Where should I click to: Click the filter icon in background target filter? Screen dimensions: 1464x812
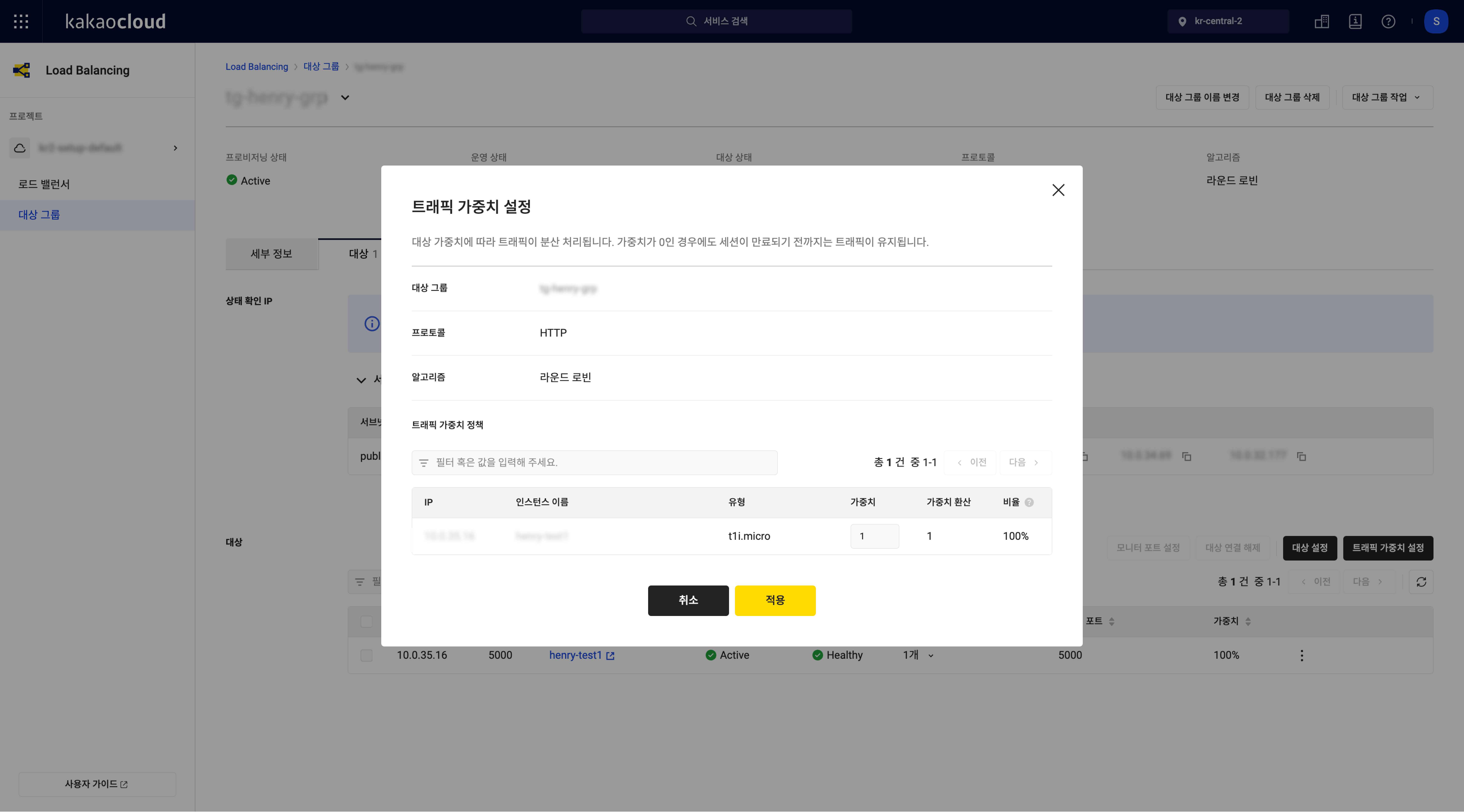[360, 582]
